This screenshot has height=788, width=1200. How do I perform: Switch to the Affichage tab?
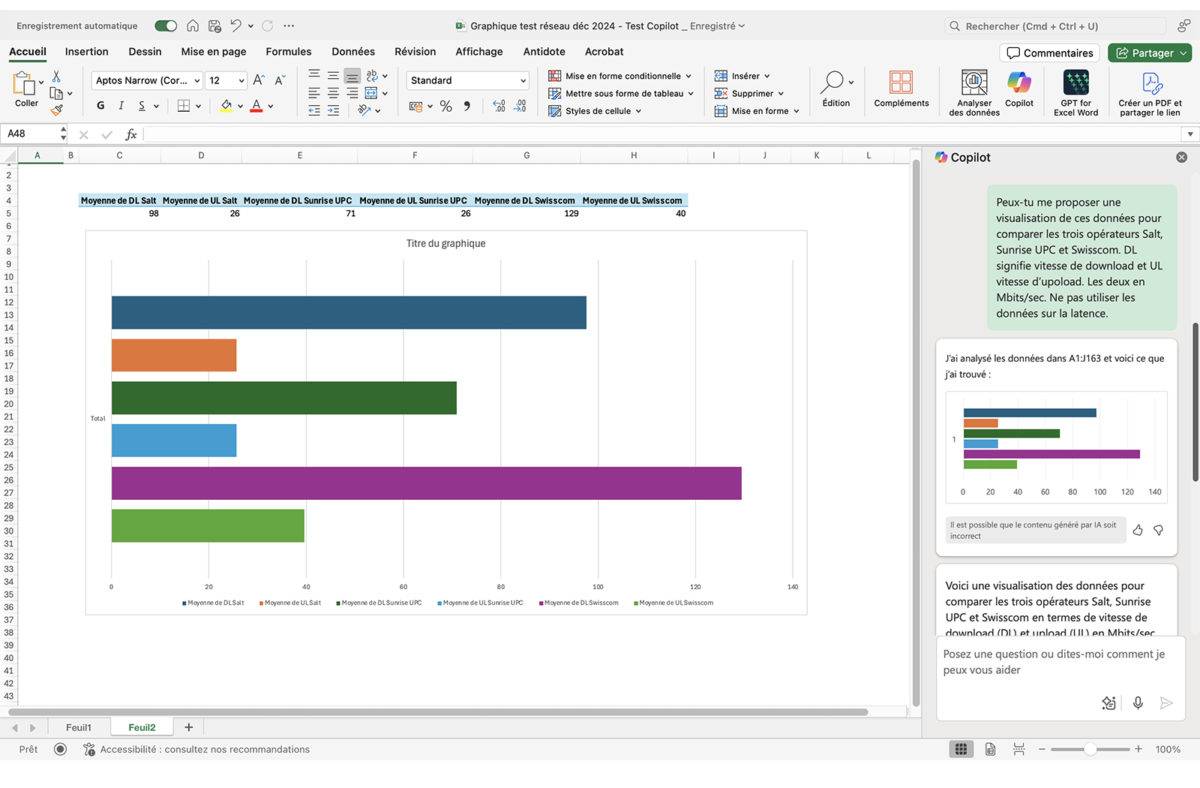click(479, 52)
